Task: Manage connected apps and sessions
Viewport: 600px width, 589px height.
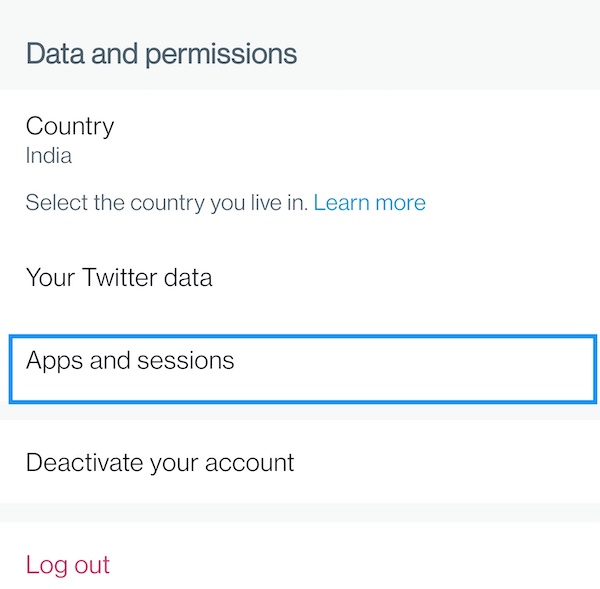Action: (130, 360)
